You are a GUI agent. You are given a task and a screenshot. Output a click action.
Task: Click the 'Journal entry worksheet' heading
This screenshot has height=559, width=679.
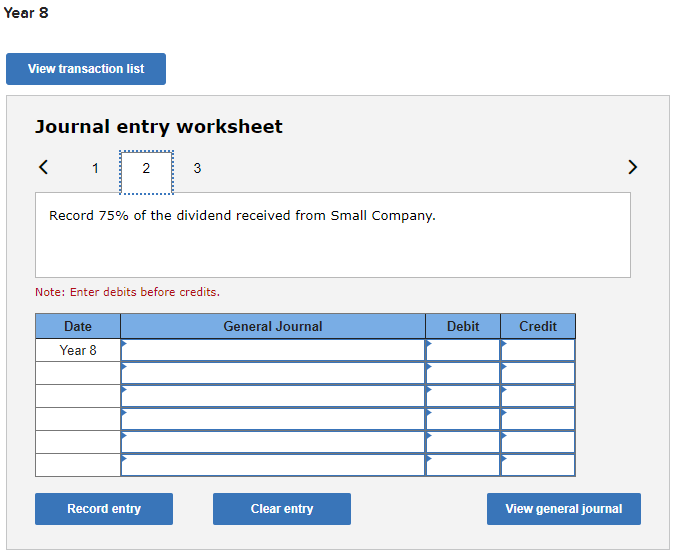(x=158, y=127)
